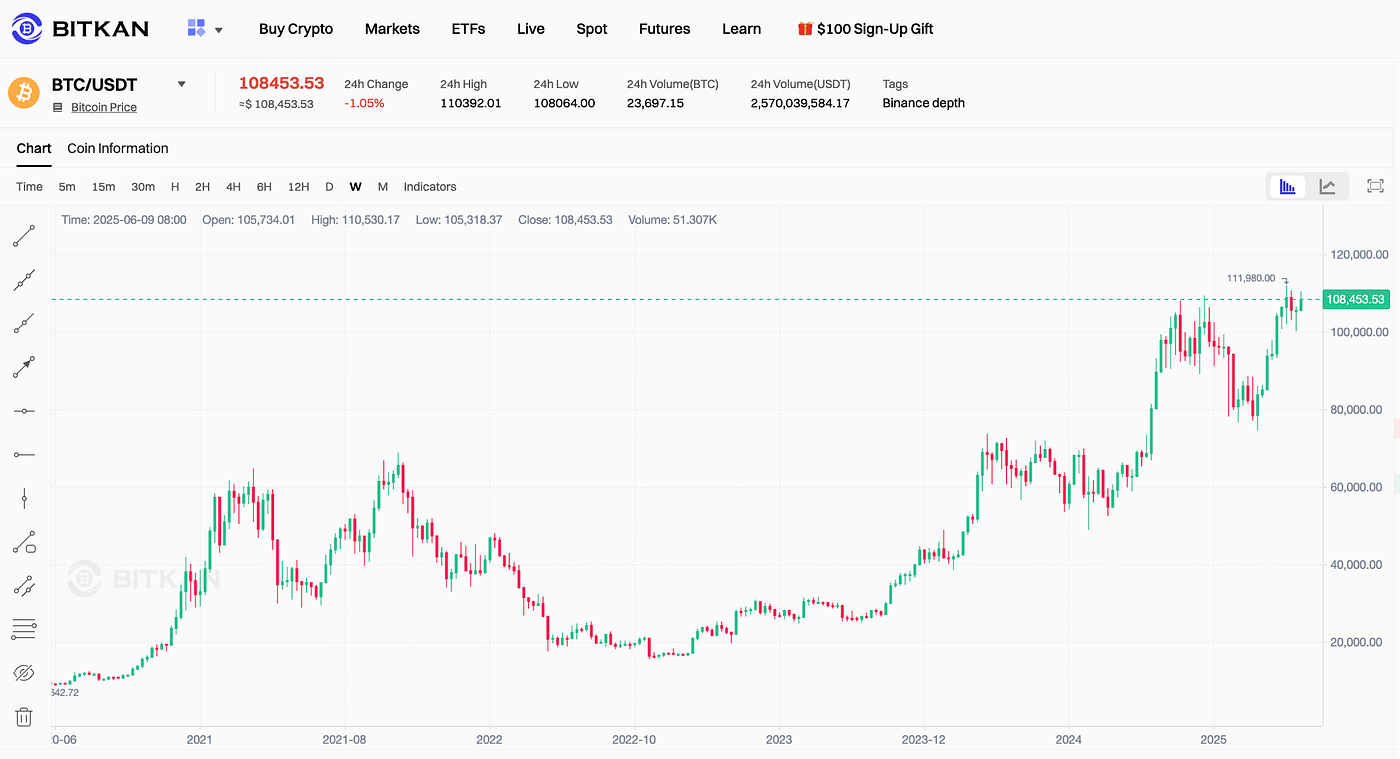
Task: Click the red 108453.53 current price
Action: 281,83
